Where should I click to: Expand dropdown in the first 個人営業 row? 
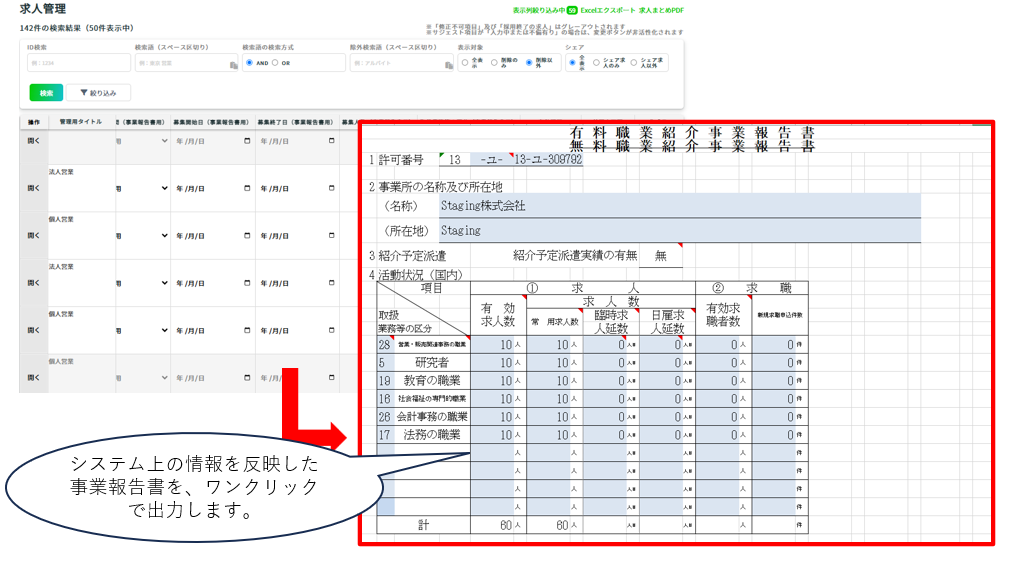tap(164, 235)
